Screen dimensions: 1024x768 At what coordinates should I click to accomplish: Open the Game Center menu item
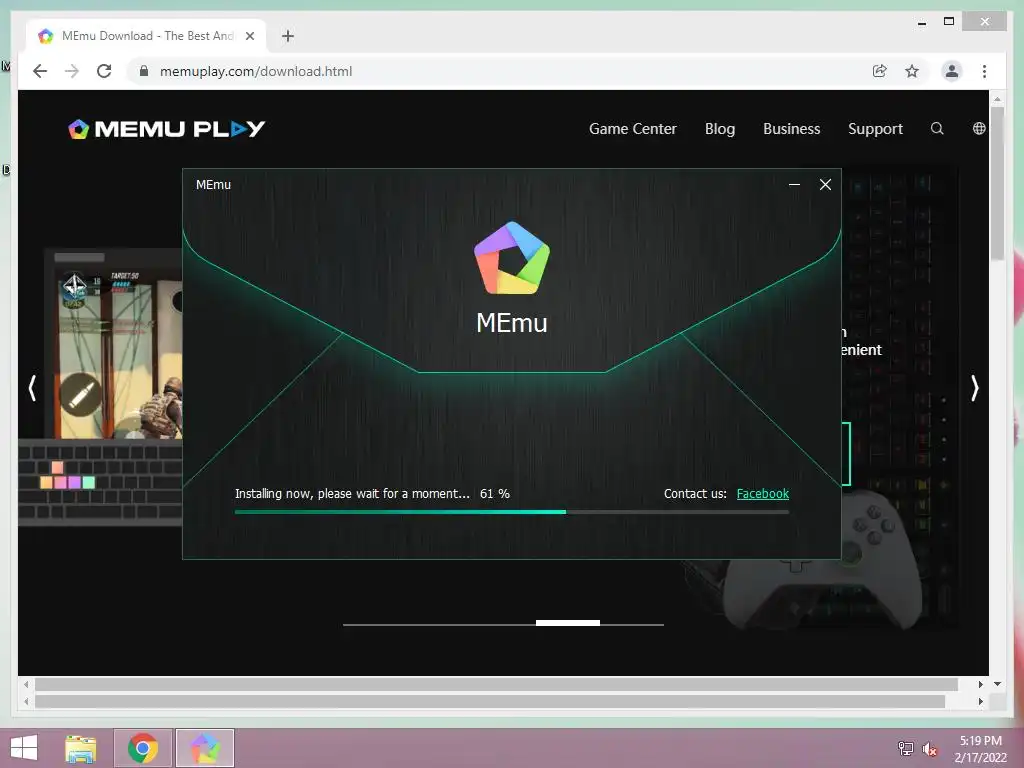(x=633, y=129)
